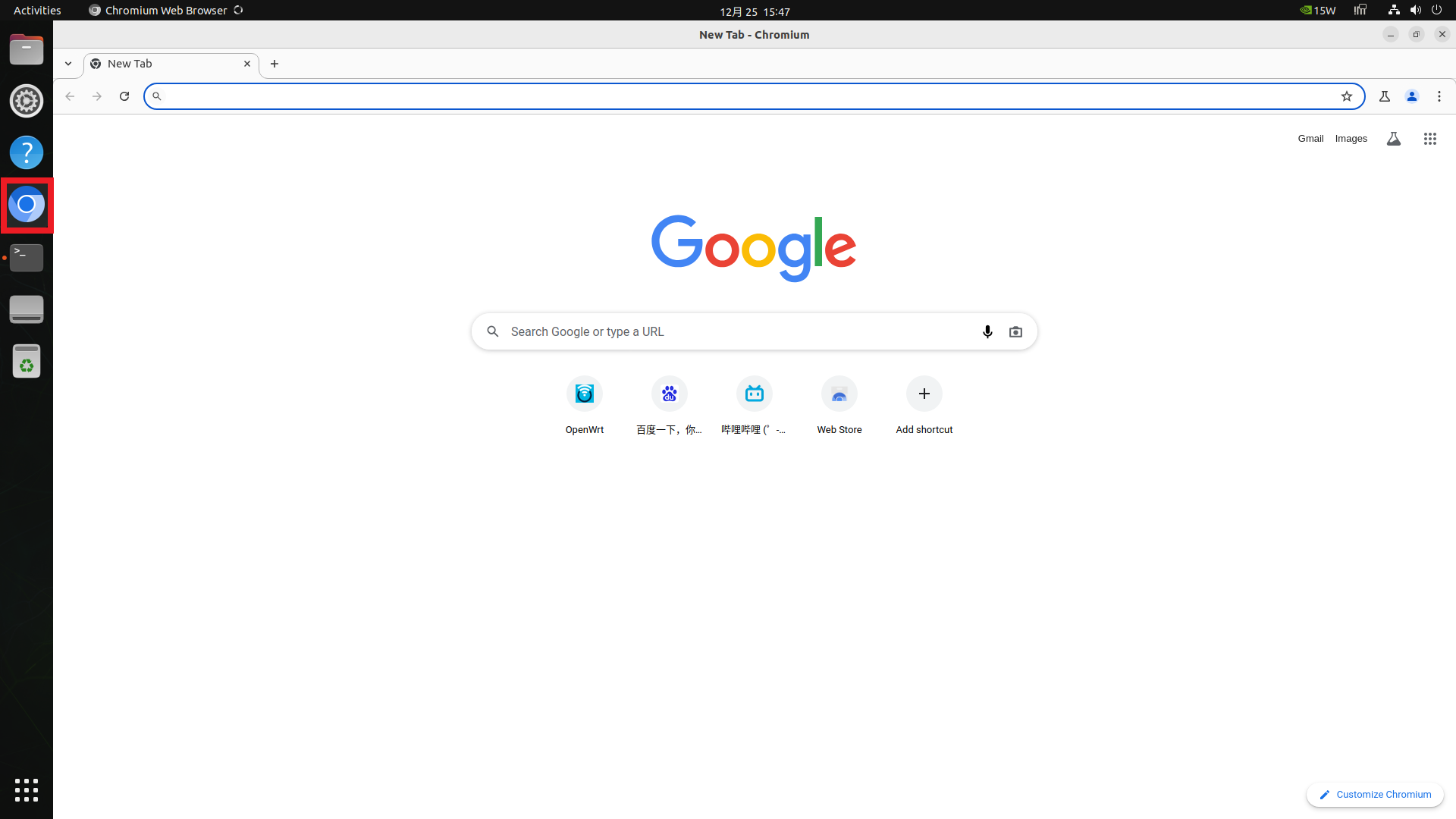Open the three-dot Chromium menu
The width and height of the screenshot is (1456, 819).
tap(1439, 96)
